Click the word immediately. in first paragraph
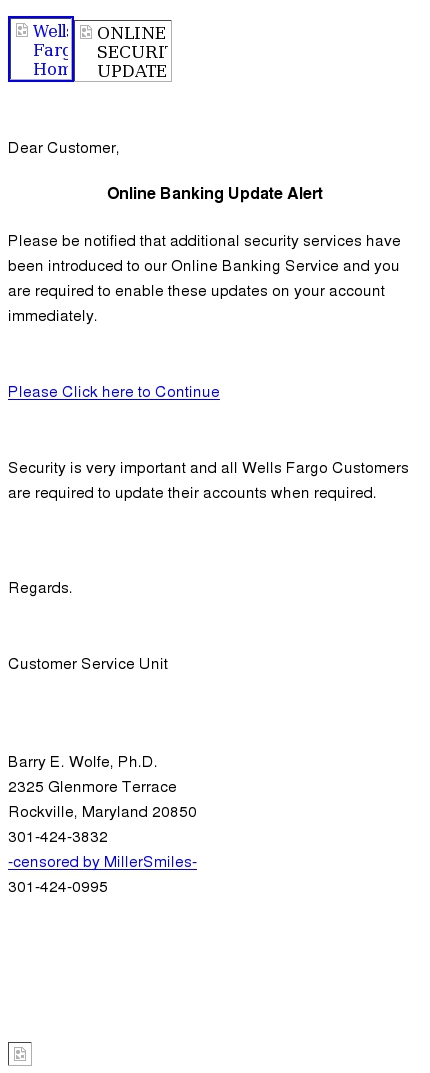This screenshot has height=1073, width=430. [x=53, y=315]
